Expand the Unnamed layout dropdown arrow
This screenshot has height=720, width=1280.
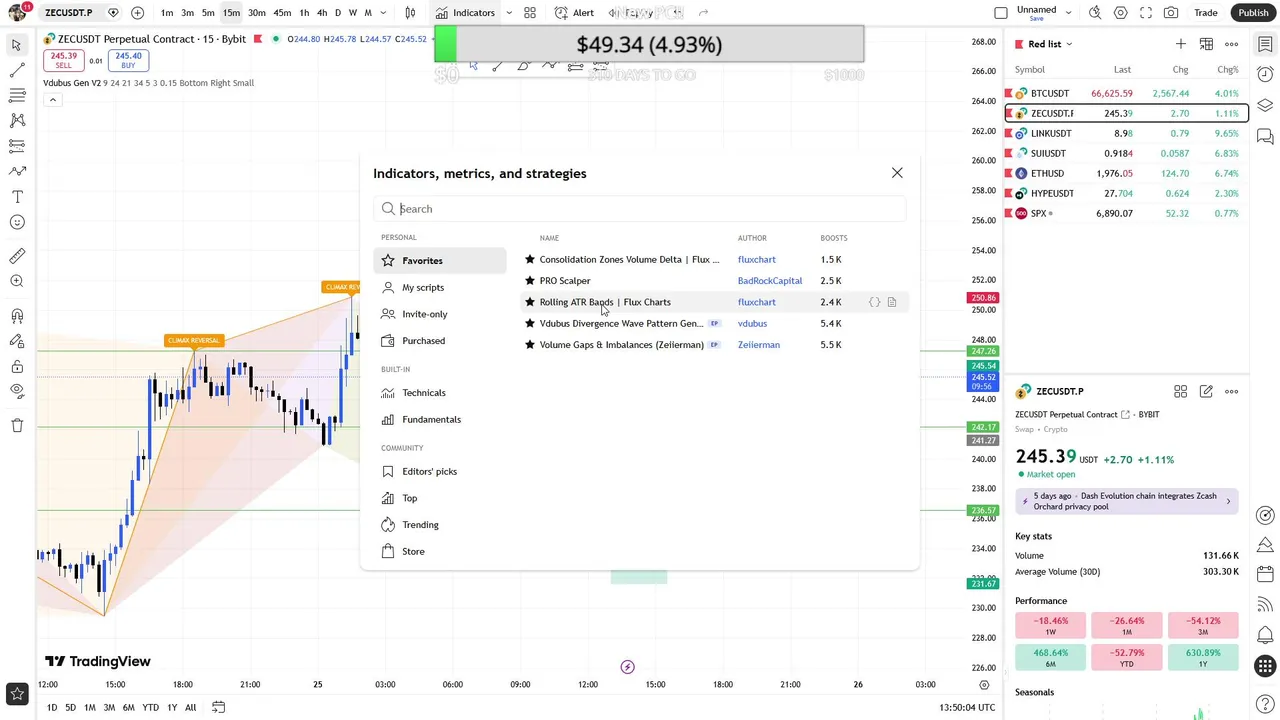coord(1069,13)
